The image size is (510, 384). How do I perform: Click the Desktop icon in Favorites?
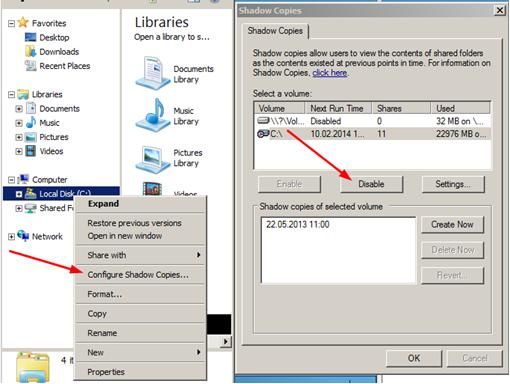point(30,37)
